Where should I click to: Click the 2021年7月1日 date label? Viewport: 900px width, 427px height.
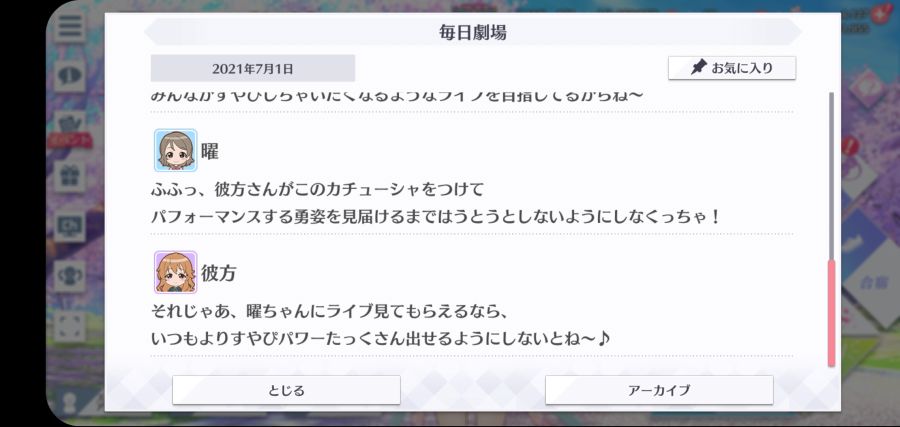253,68
